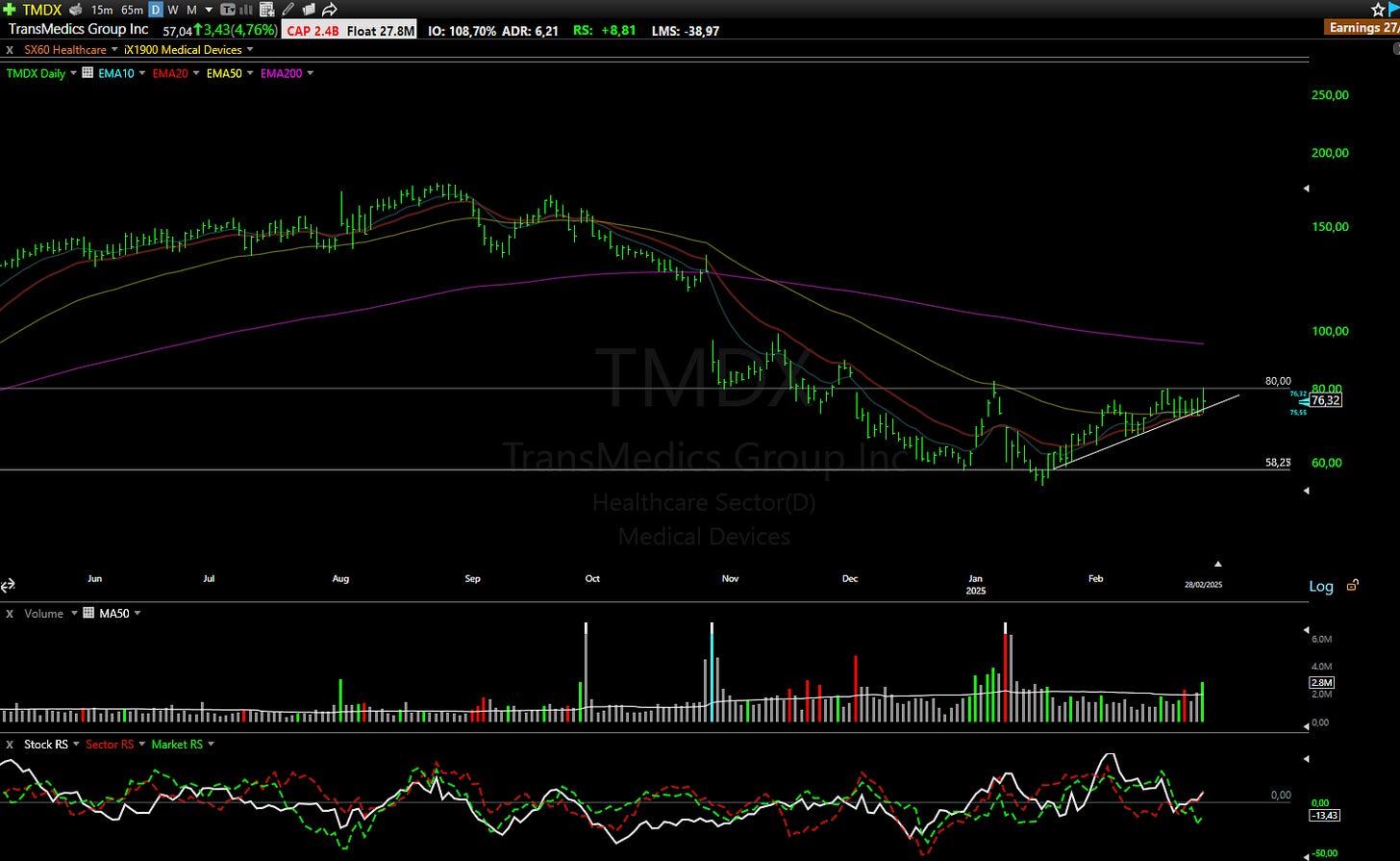Click the volume scale arrow near 6.0M
The width and height of the screenshot is (1400, 861).
tap(1306, 629)
